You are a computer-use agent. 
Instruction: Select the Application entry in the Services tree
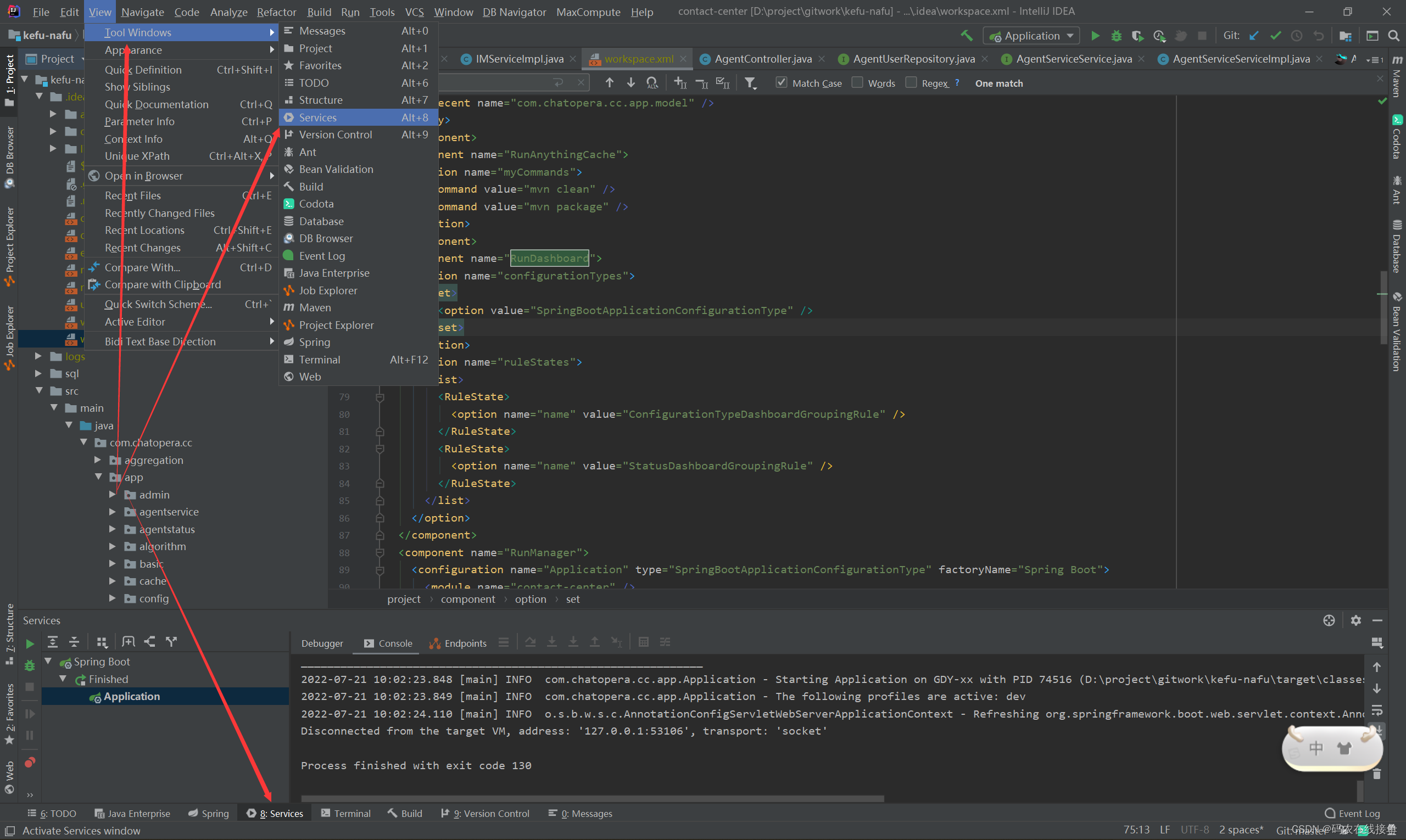coord(165,696)
